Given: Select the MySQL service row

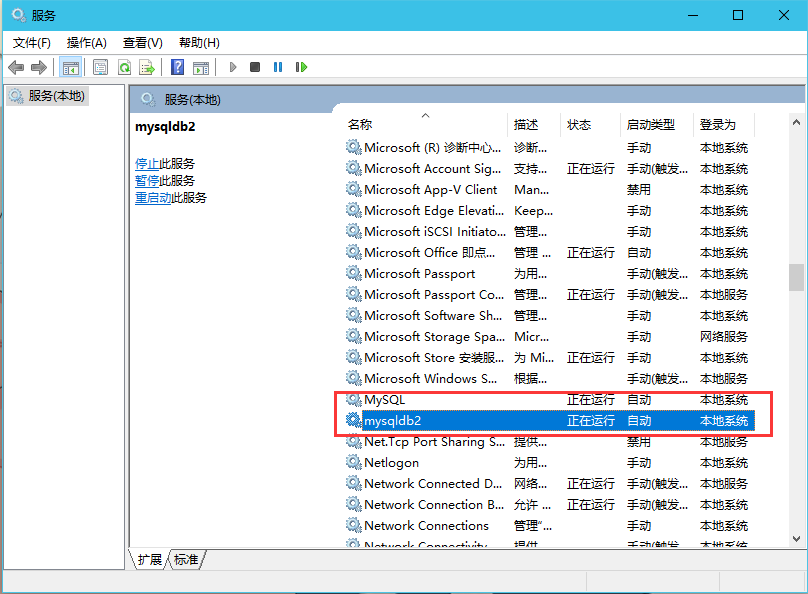Looking at the screenshot, I should click(549, 399).
